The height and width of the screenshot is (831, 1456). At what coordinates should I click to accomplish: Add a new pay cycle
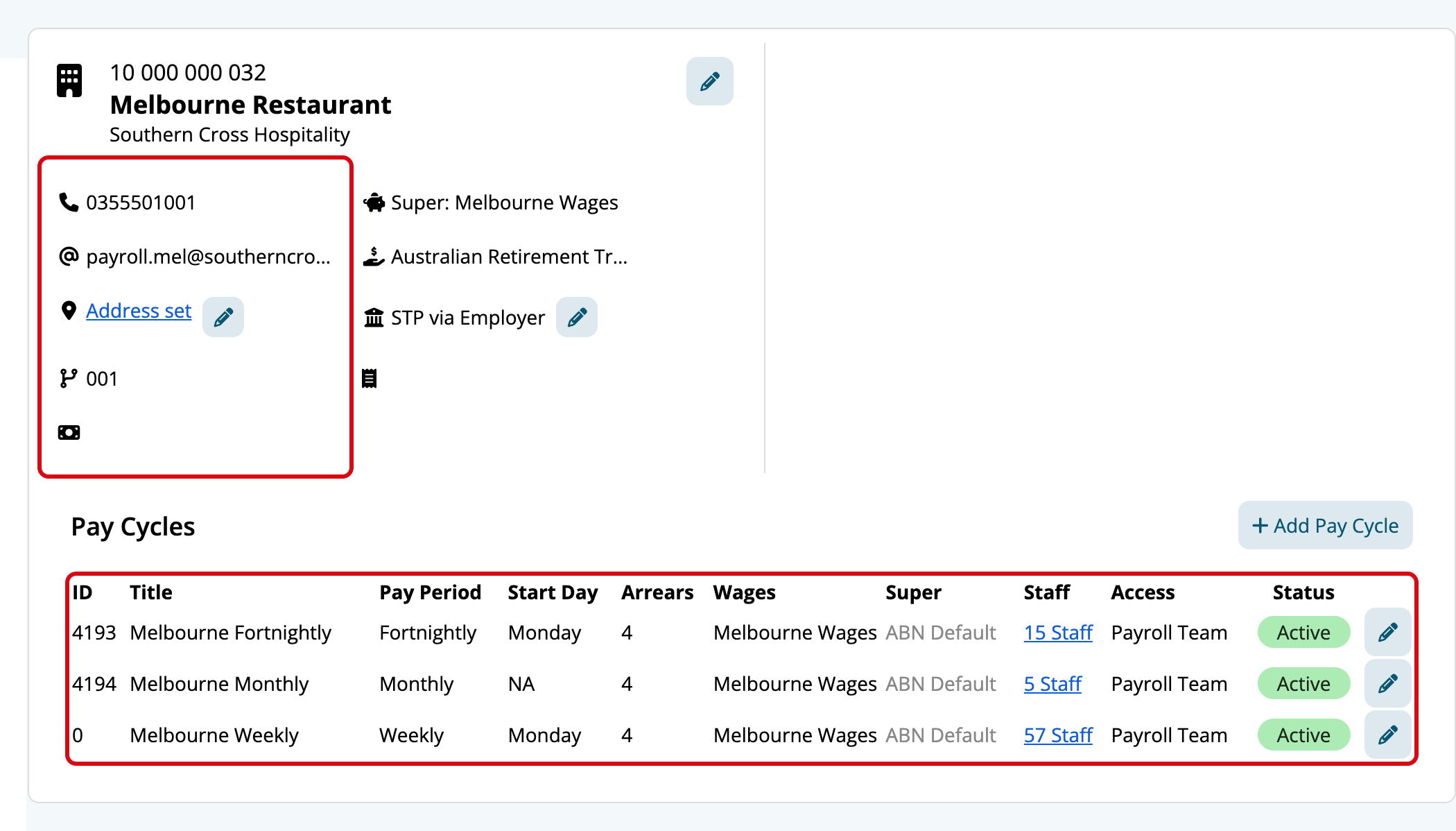tap(1325, 525)
